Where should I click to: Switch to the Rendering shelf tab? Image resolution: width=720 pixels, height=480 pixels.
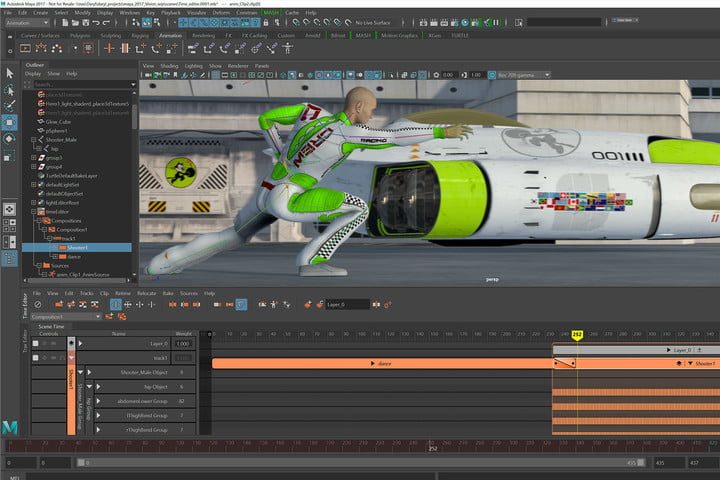pos(203,35)
